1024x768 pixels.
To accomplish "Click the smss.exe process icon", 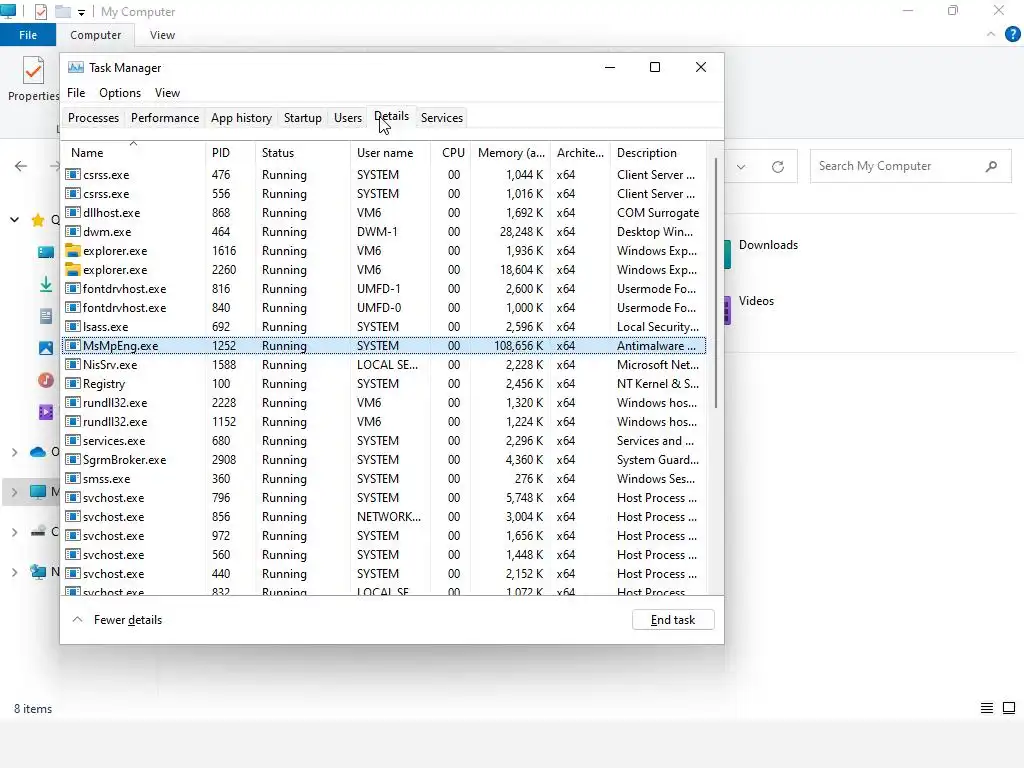I will tap(72, 478).
